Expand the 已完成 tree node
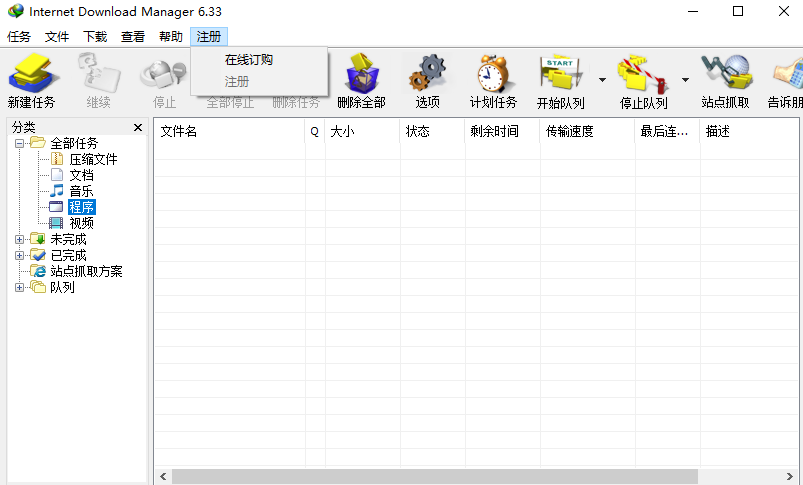803x485 pixels. 19,255
